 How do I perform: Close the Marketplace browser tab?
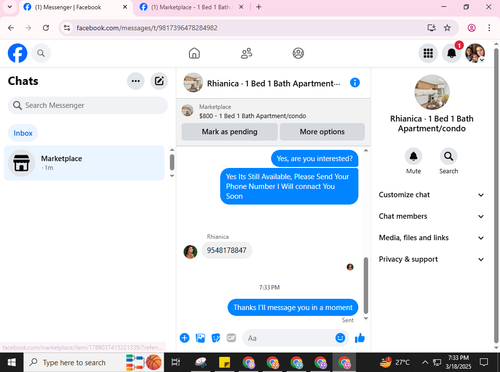coord(241,7)
